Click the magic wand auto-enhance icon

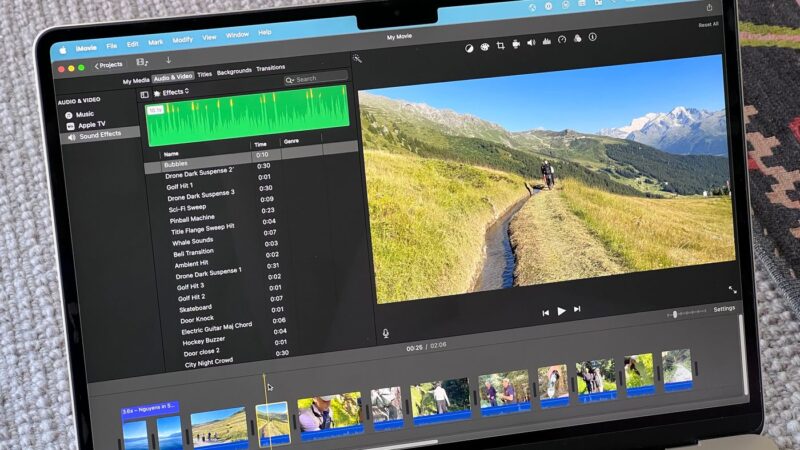pos(357,59)
